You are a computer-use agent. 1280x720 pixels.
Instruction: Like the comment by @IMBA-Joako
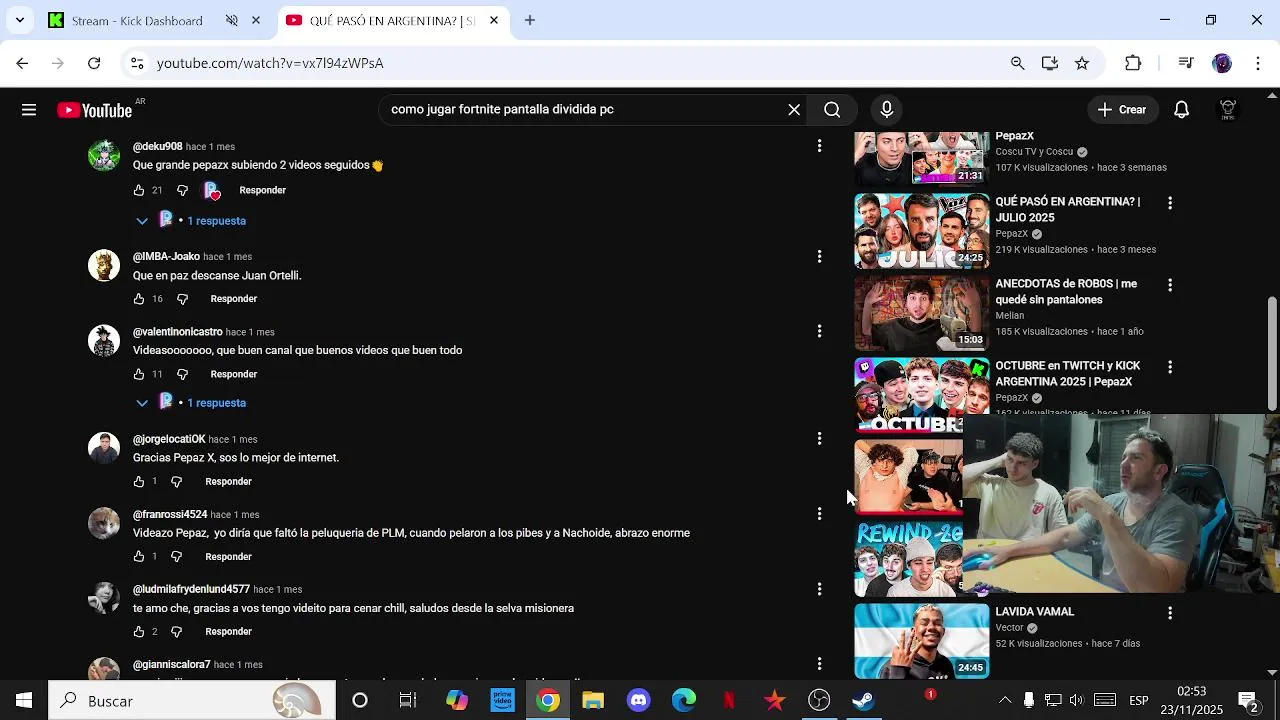point(139,299)
